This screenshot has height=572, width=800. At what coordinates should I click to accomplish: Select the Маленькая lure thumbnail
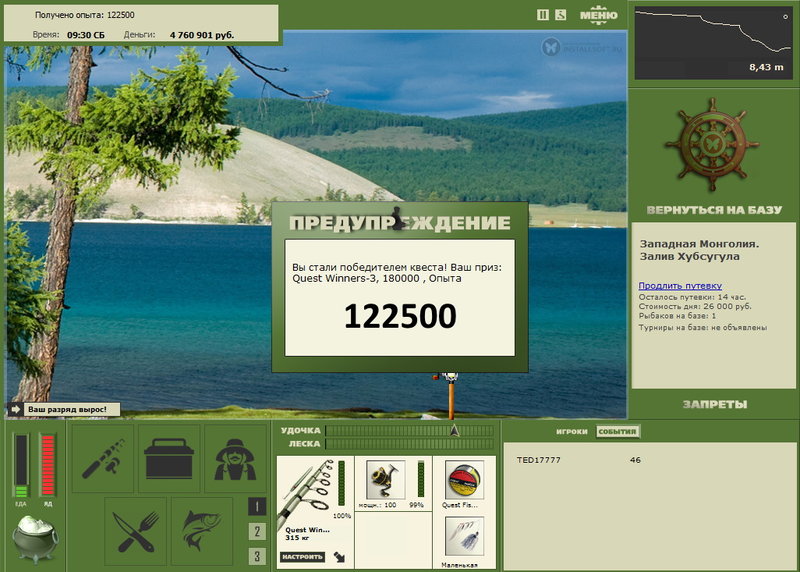click(464, 536)
